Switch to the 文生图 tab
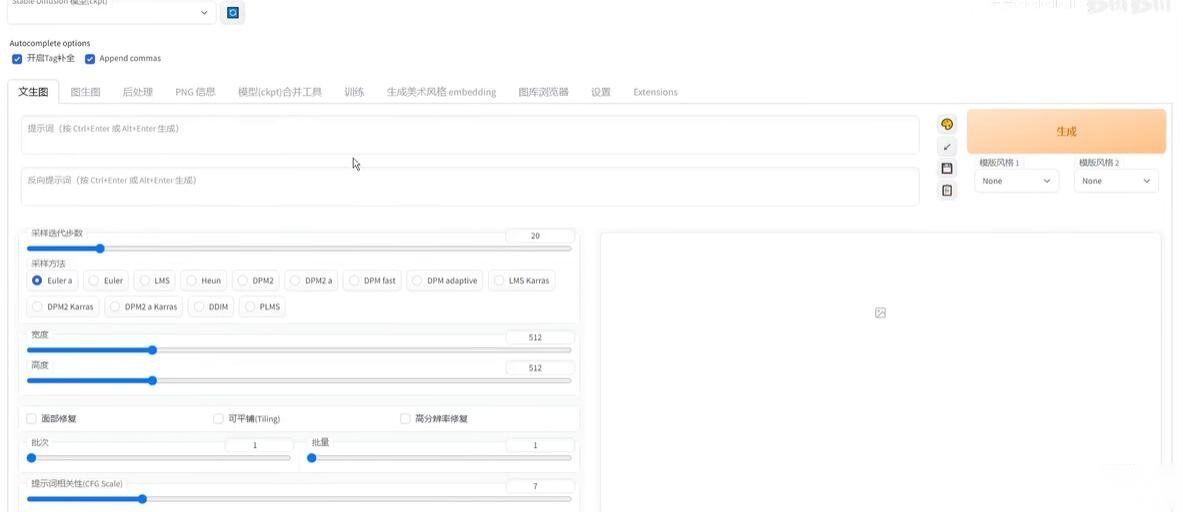 tap(33, 92)
